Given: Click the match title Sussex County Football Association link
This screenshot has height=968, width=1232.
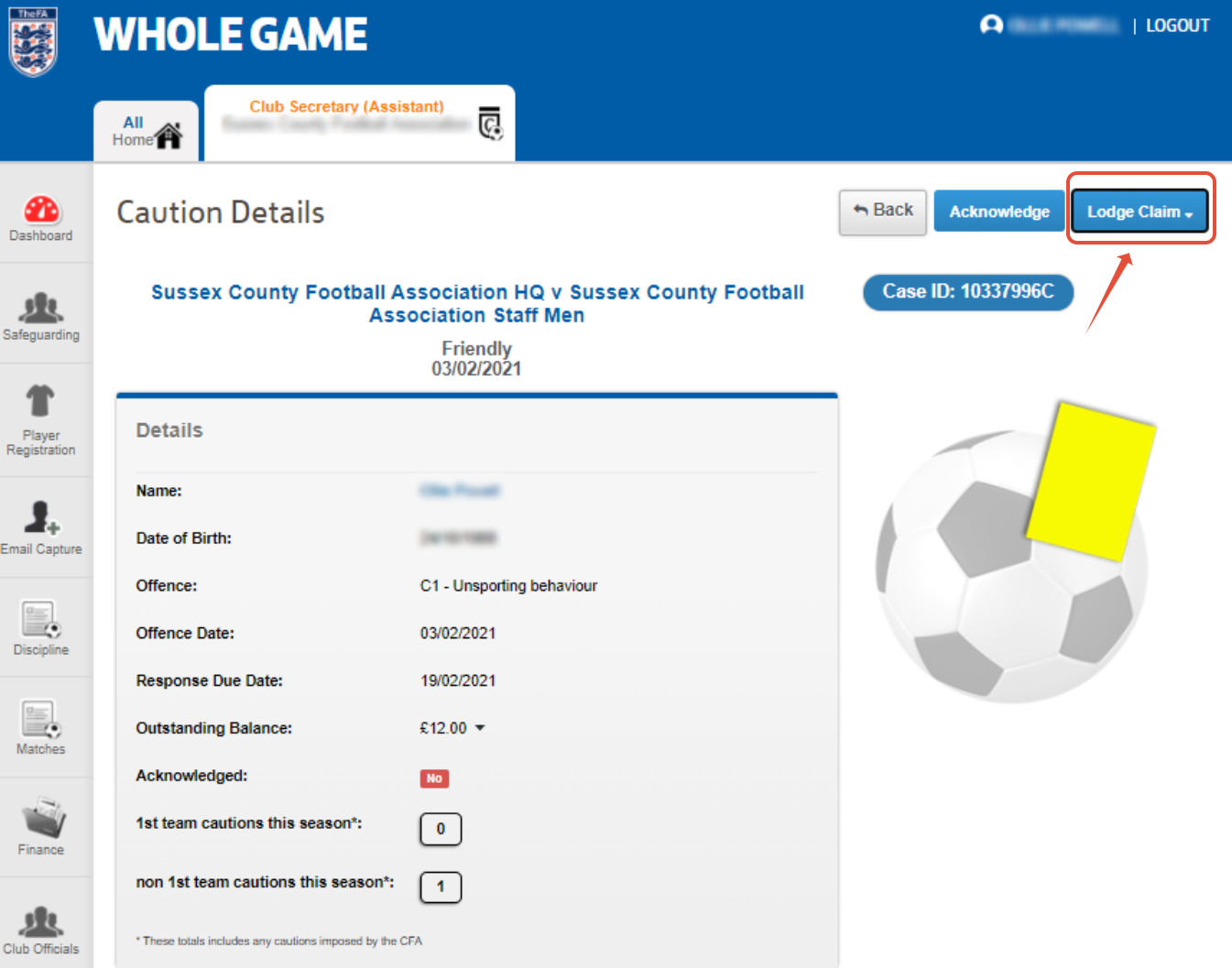Looking at the screenshot, I should coord(477,303).
